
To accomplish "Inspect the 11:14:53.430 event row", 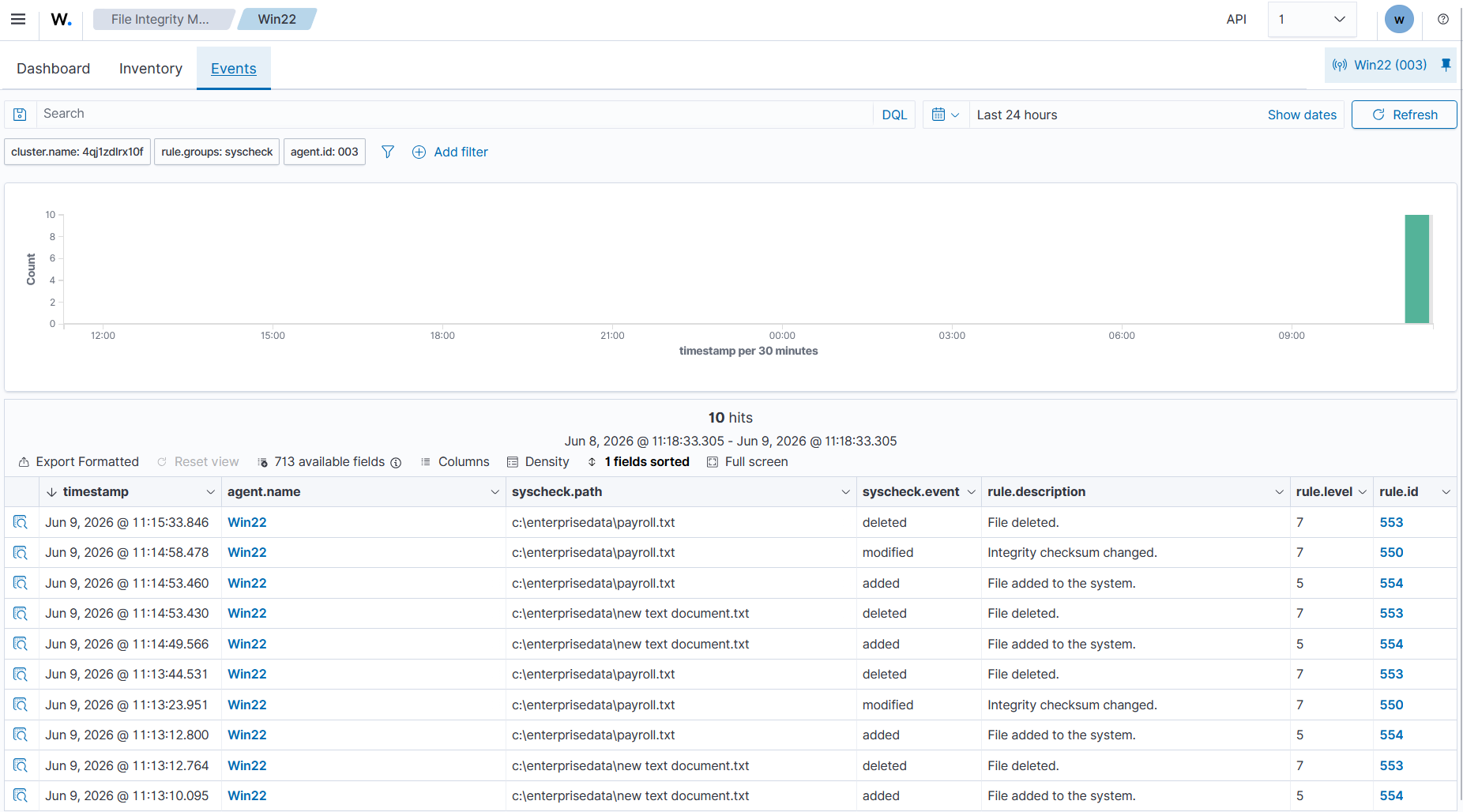I will (21, 613).
